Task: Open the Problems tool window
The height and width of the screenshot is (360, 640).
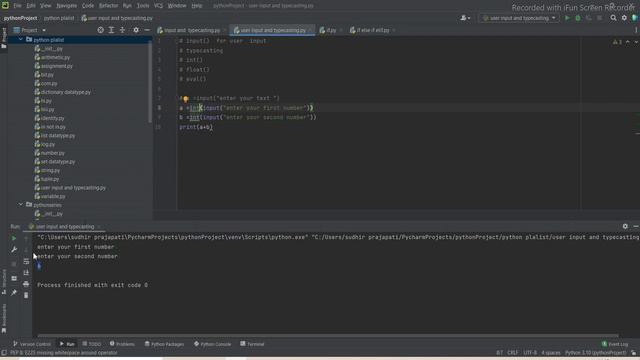Action: (x=122, y=344)
